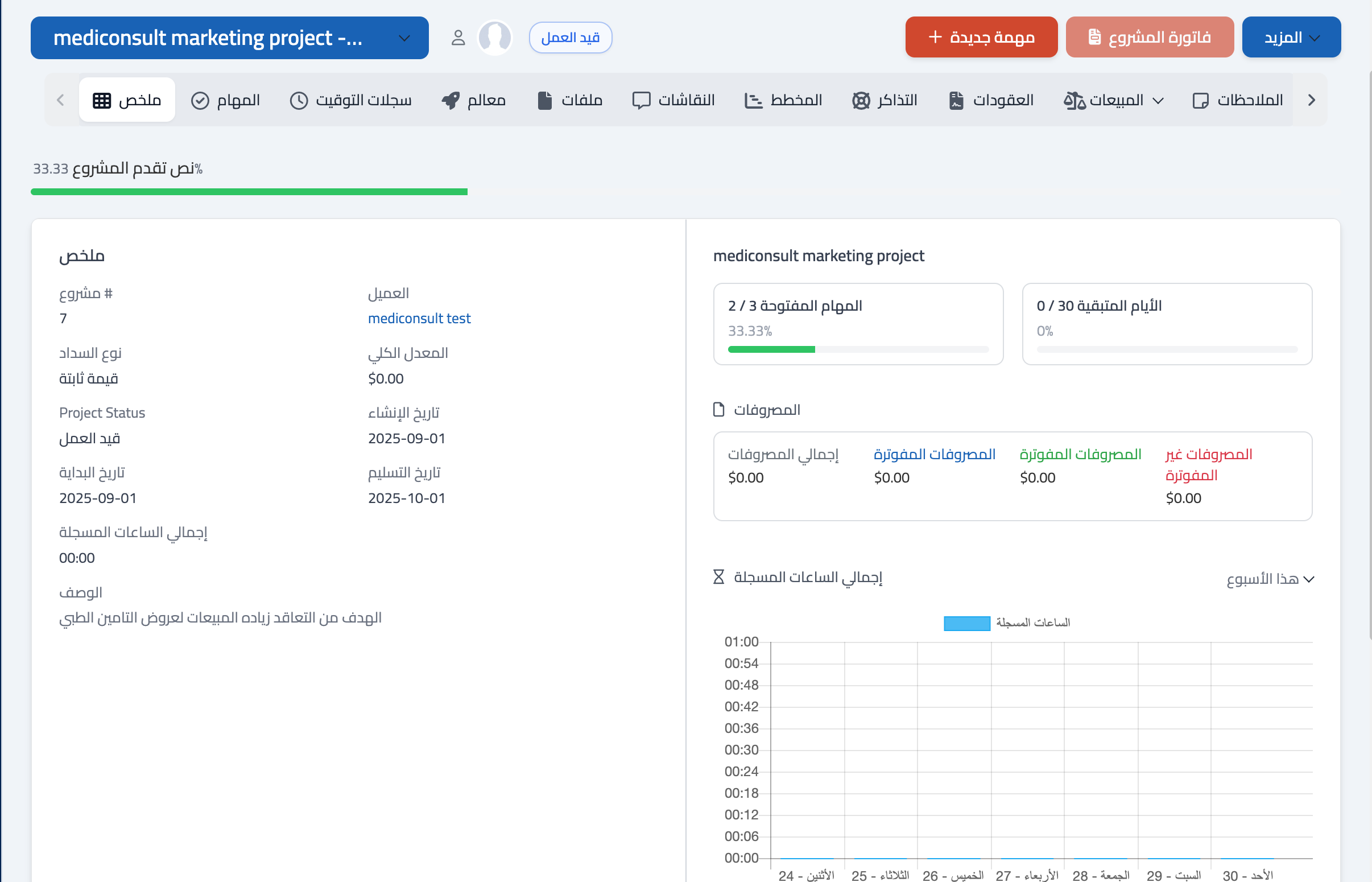Click the project members person icon
Screen dimensions: 1372x882
coord(457,38)
